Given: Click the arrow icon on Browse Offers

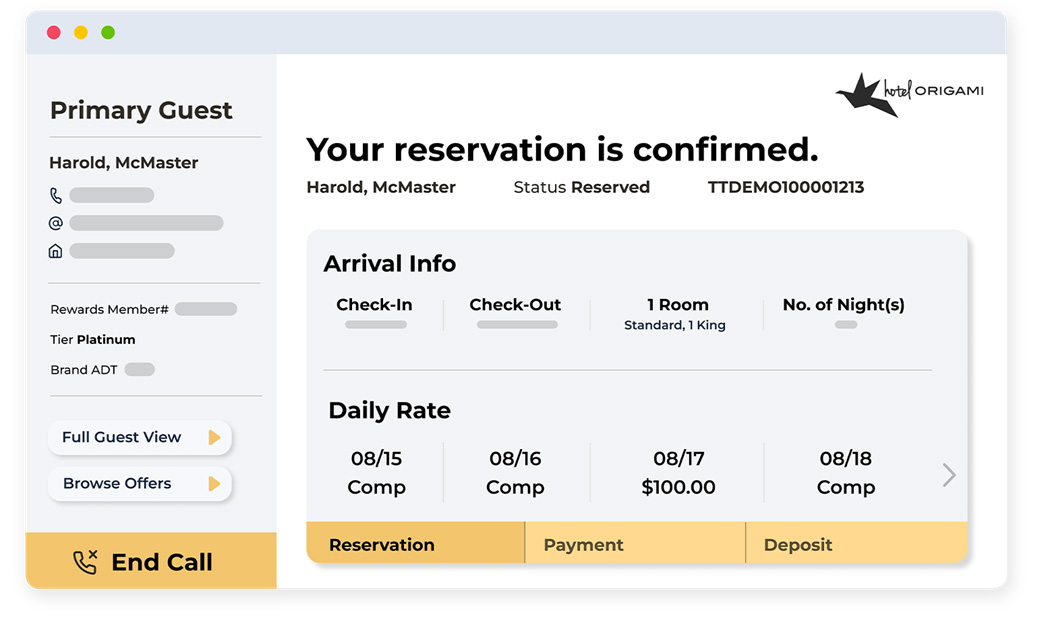Looking at the screenshot, I should [x=213, y=484].
